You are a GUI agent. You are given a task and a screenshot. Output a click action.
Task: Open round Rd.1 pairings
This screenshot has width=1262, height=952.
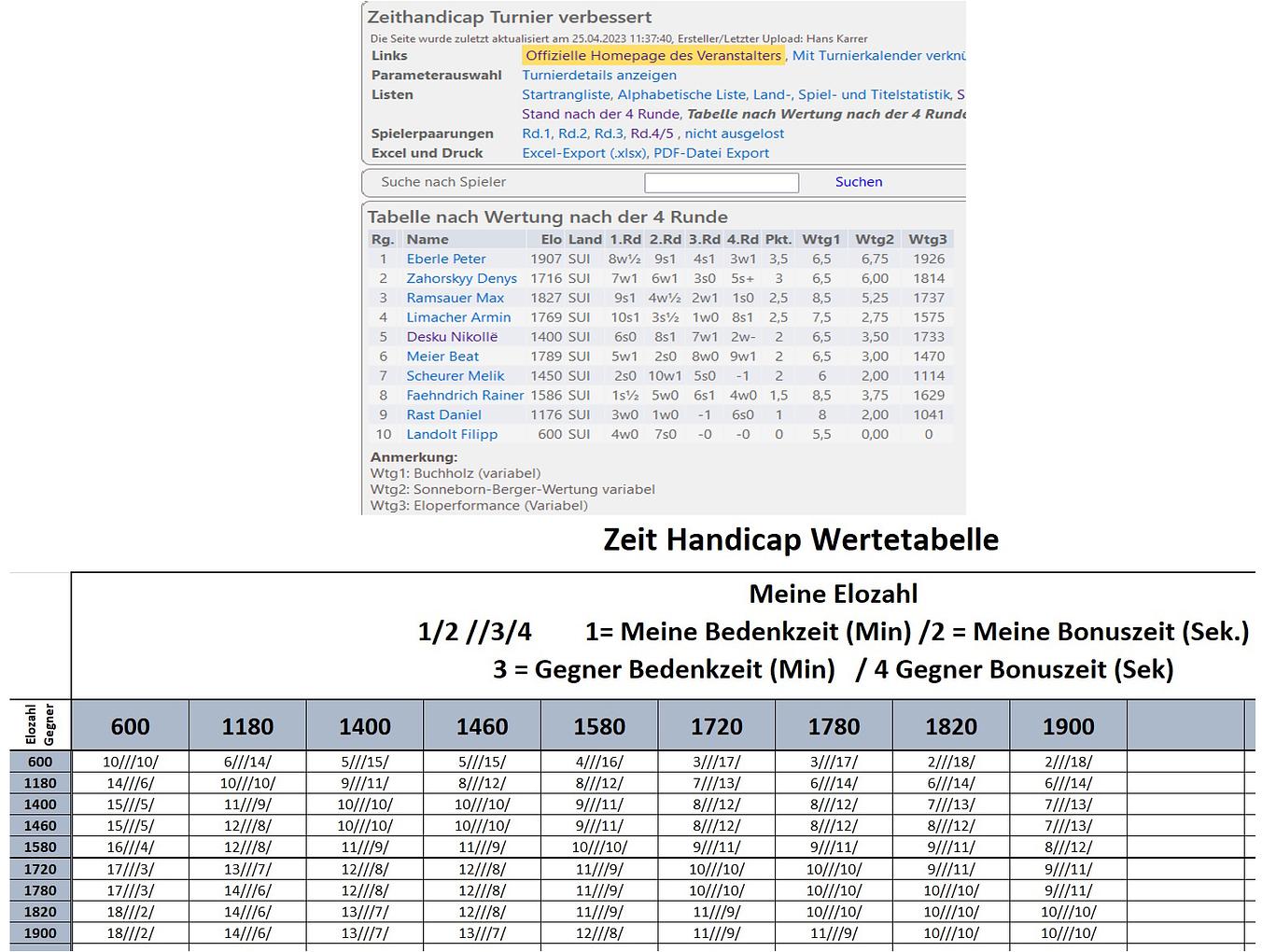536,134
